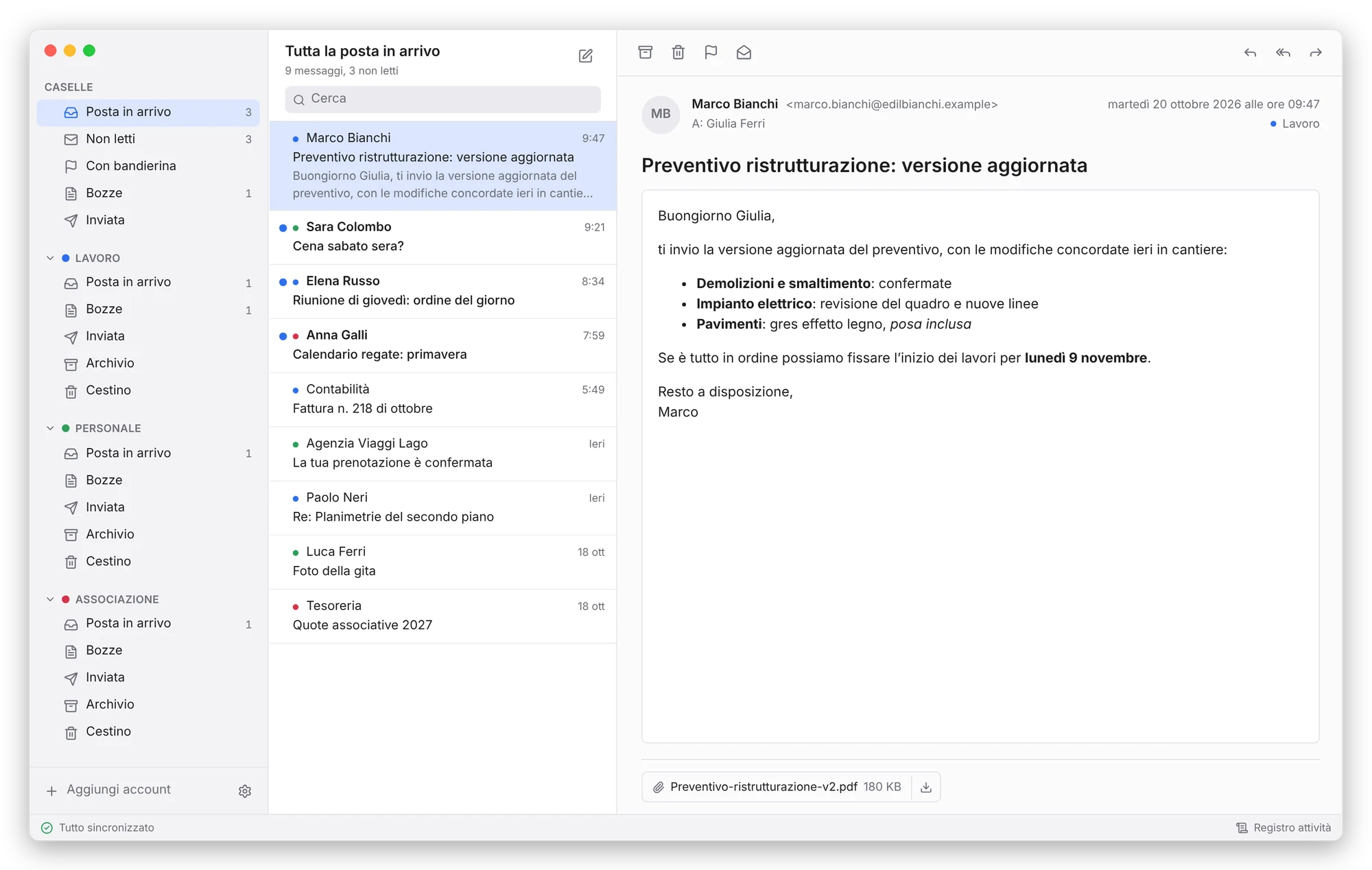The width and height of the screenshot is (1372, 870).
Task: Reply to Marco Bianchi's message
Action: click(1250, 52)
